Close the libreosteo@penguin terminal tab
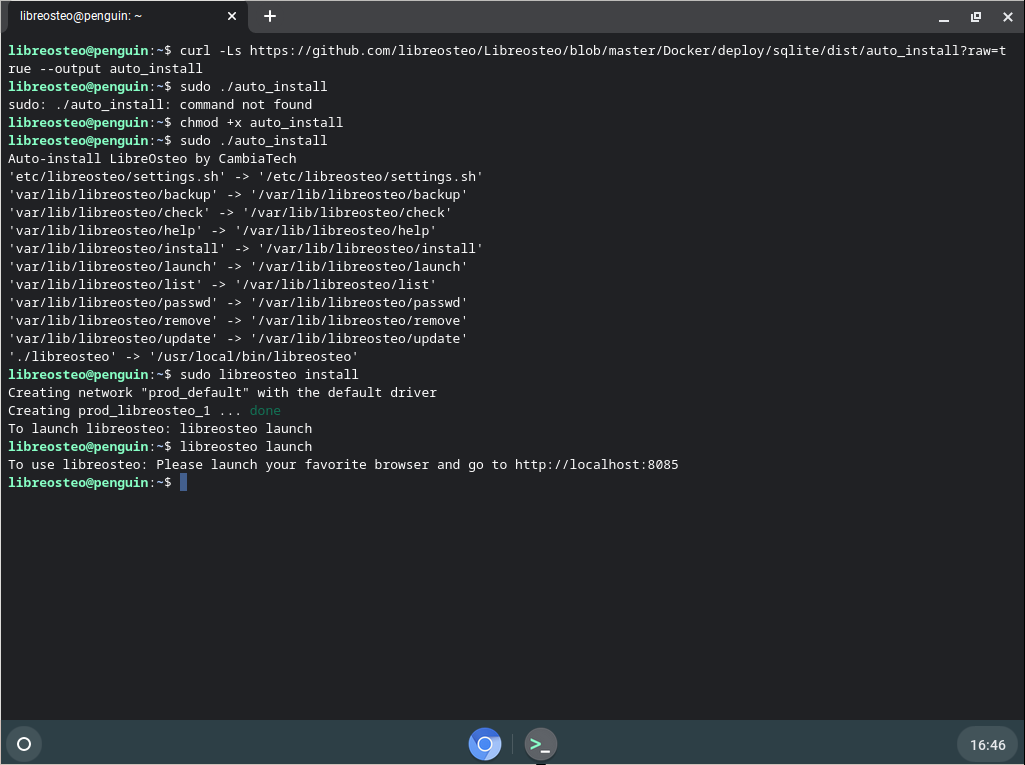 232,16
